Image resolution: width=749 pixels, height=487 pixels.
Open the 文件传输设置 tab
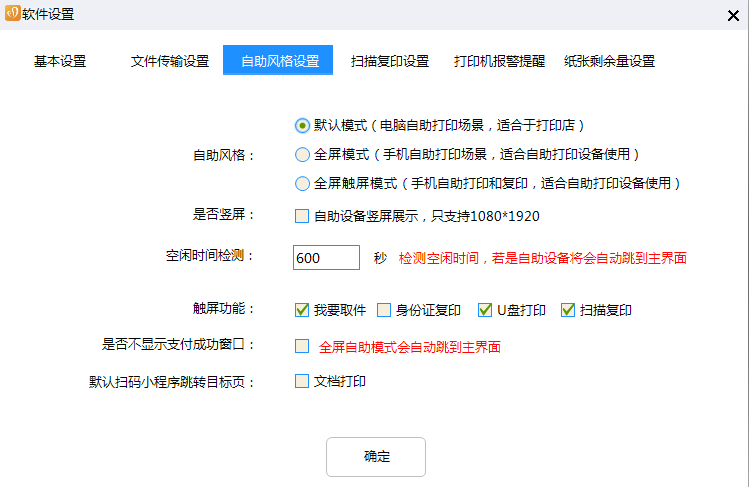[170, 61]
